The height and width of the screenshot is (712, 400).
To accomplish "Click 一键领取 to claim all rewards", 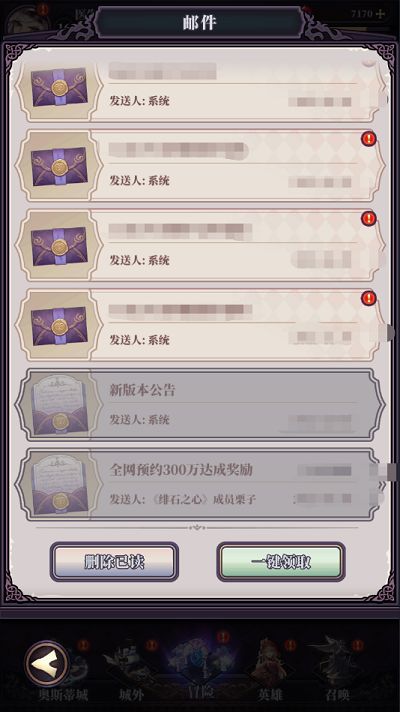I will (281, 562).
